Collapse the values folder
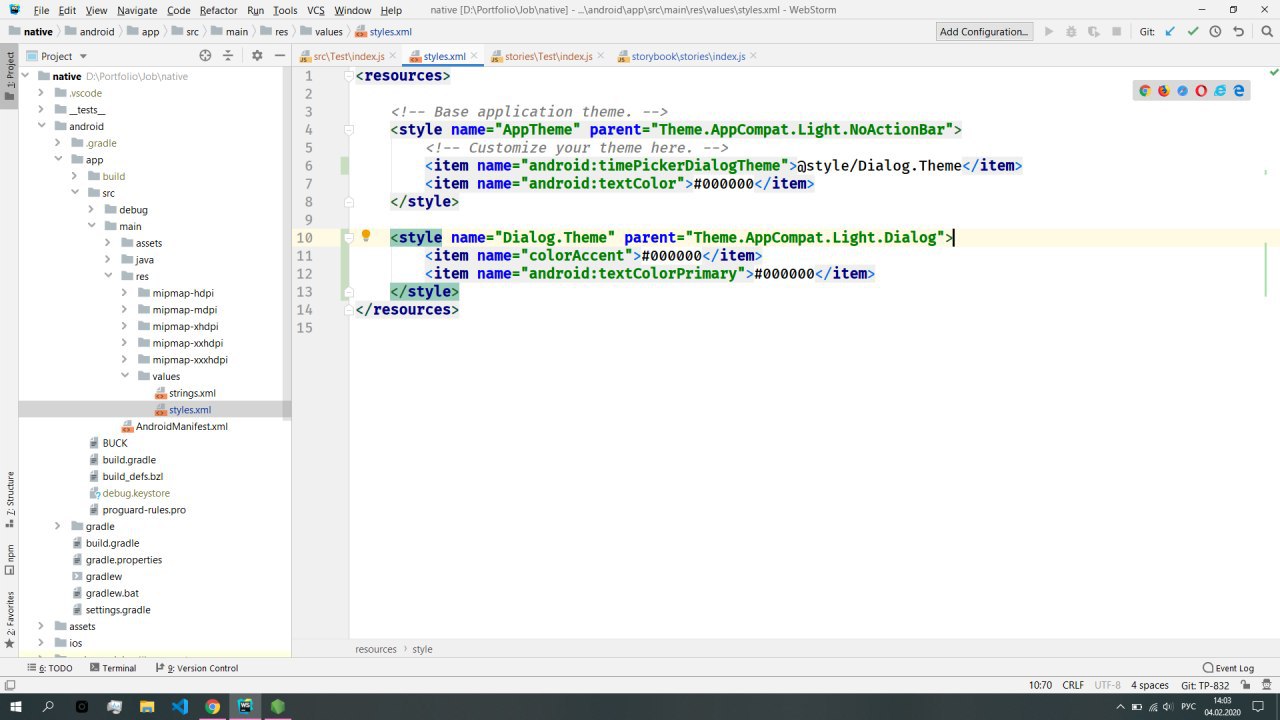 click(x=125, y=376)
